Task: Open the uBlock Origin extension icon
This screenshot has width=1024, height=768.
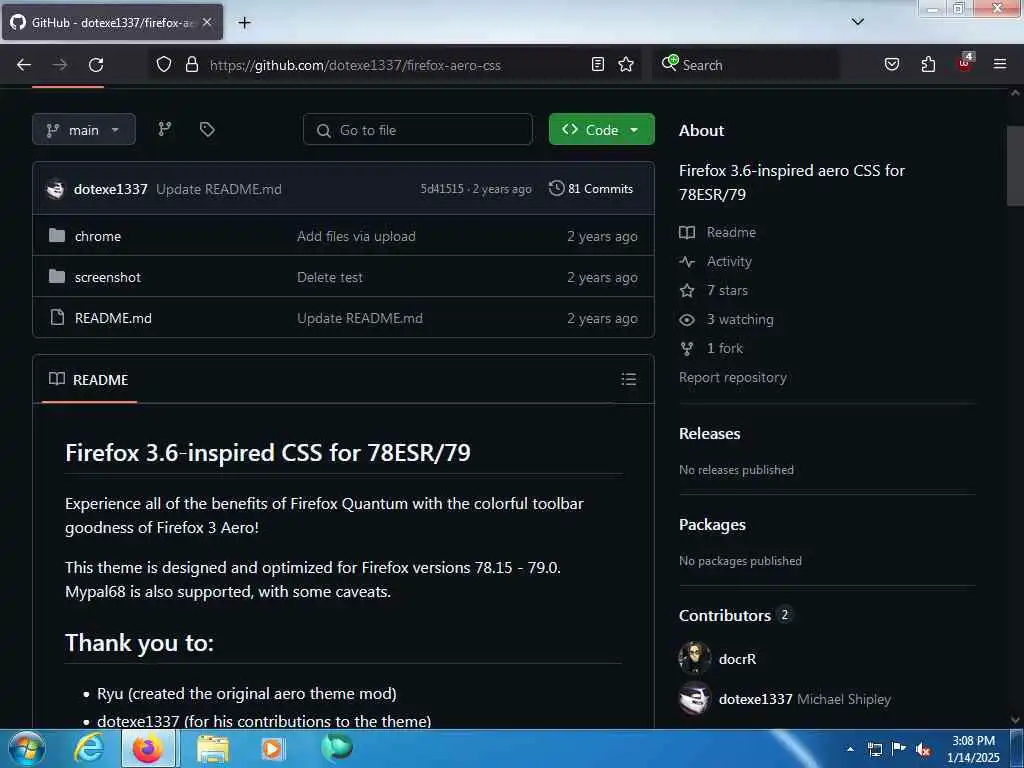Action: coord(965,63)
